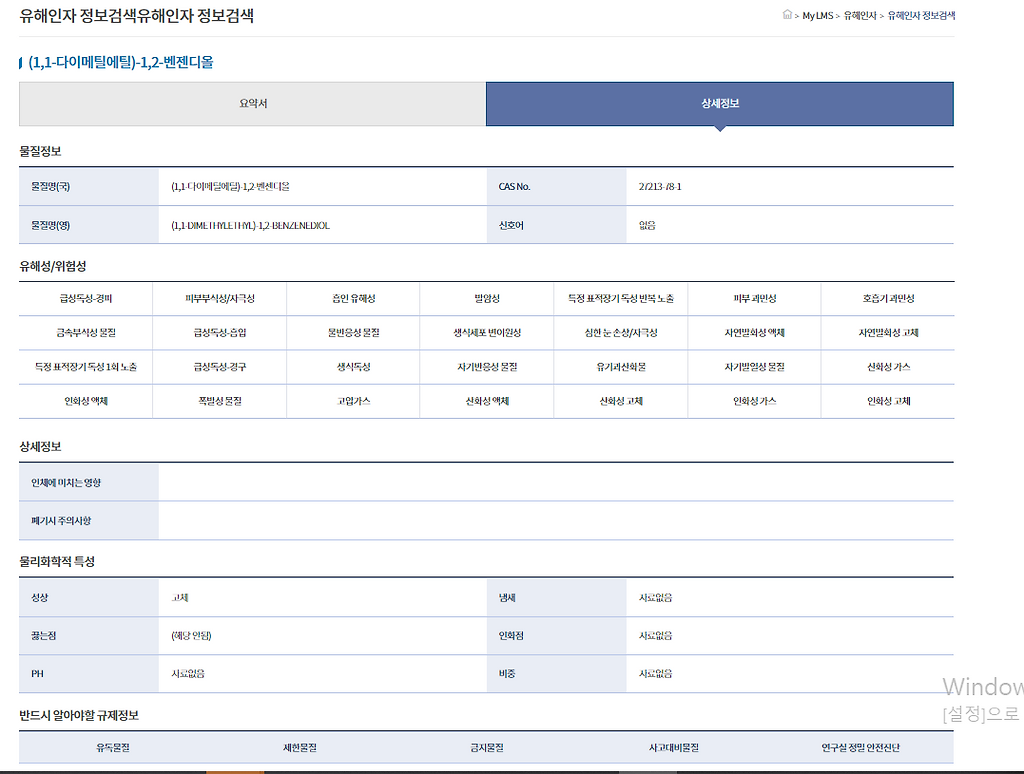The height and width of the screenshot is (774, 1024).
Task: Select the 피부 과민성 hazard cell
Action: [754, 298]
